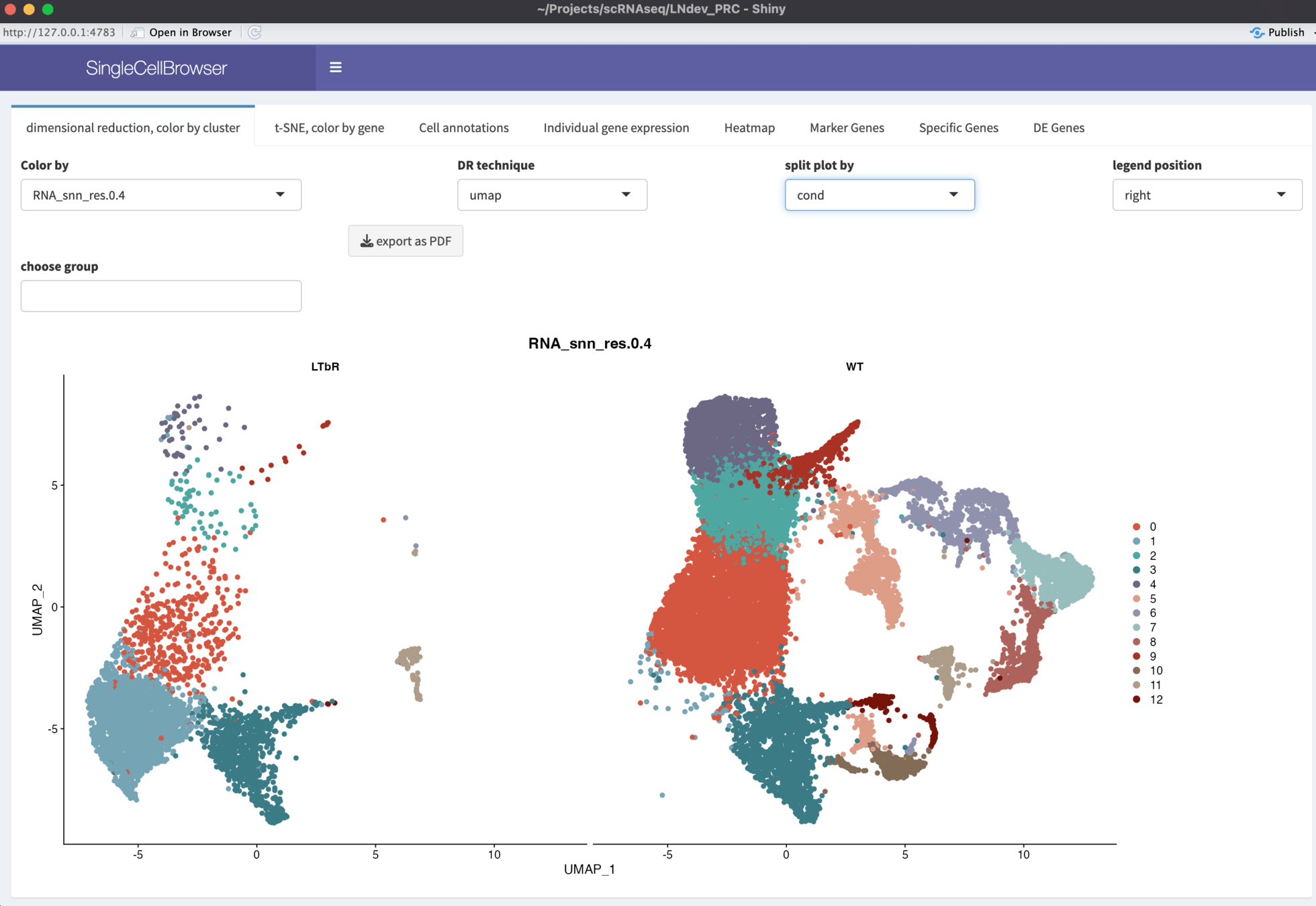Click the download icon on export button

[x=367, y=241]
